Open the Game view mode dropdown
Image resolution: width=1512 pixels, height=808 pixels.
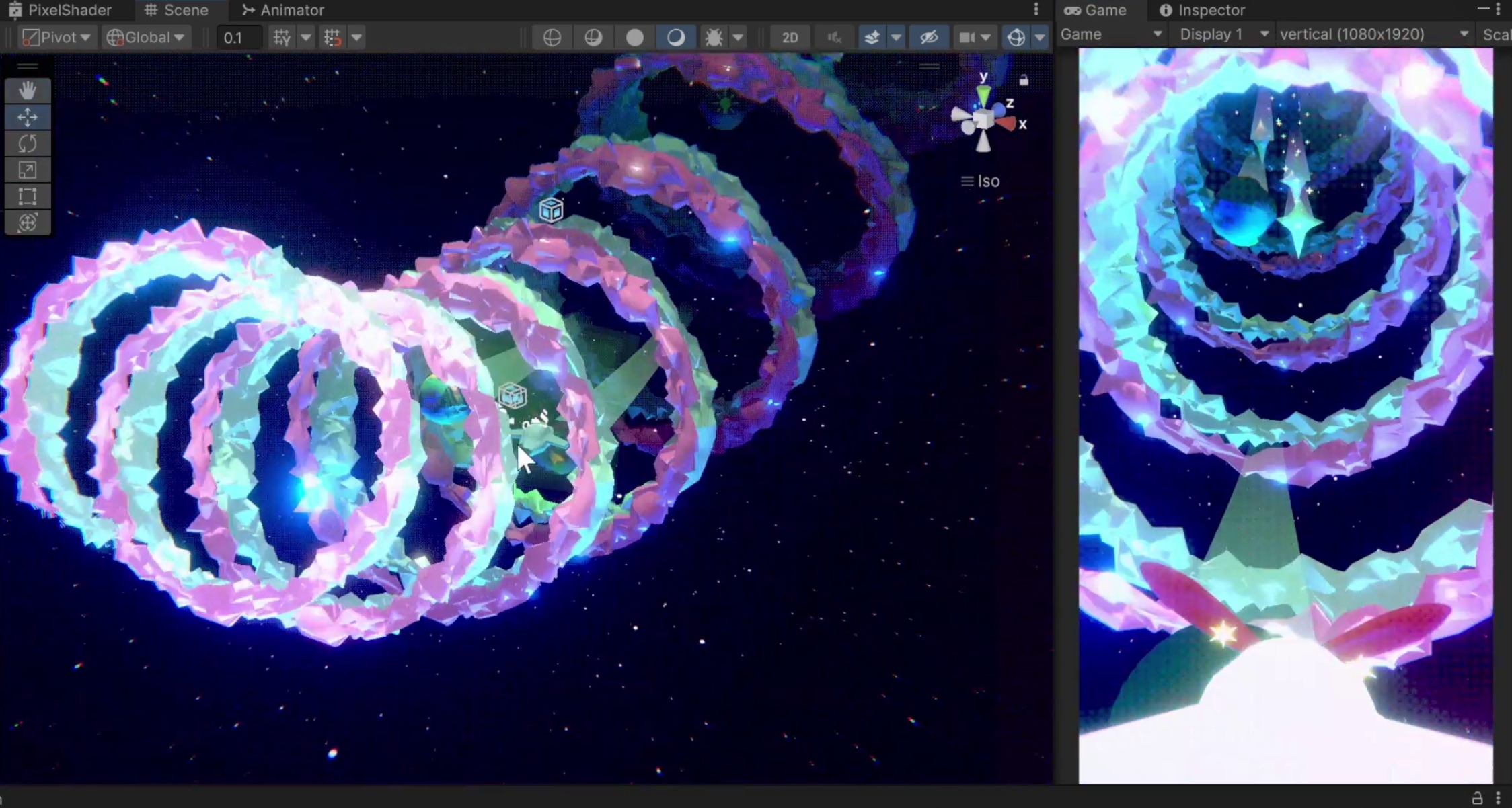click(1112, 34)
